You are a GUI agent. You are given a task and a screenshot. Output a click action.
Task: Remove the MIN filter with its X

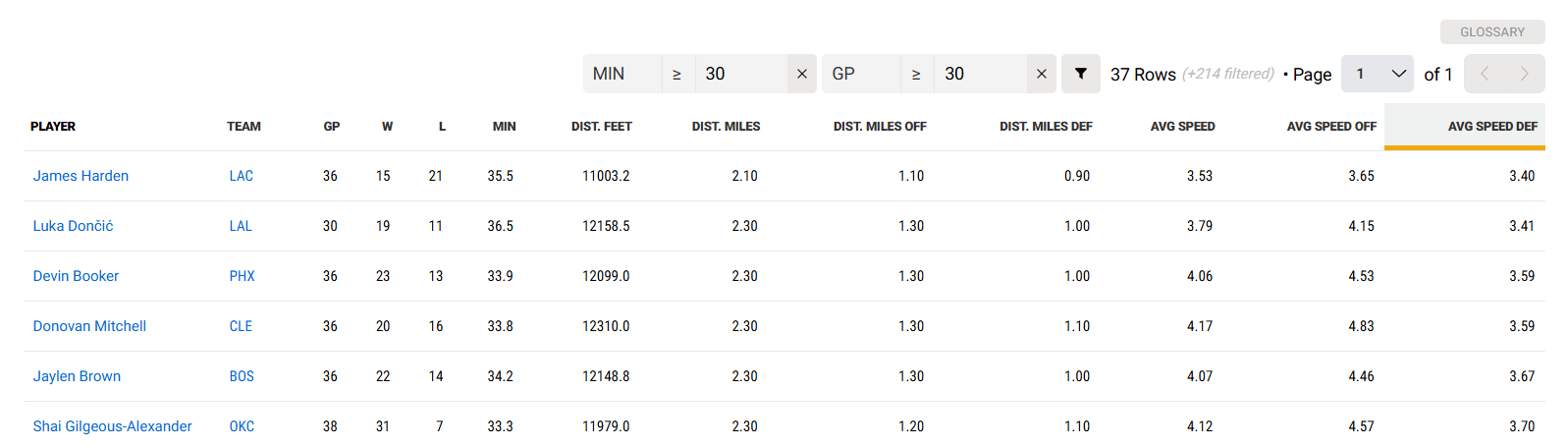(x=802, y=74)
